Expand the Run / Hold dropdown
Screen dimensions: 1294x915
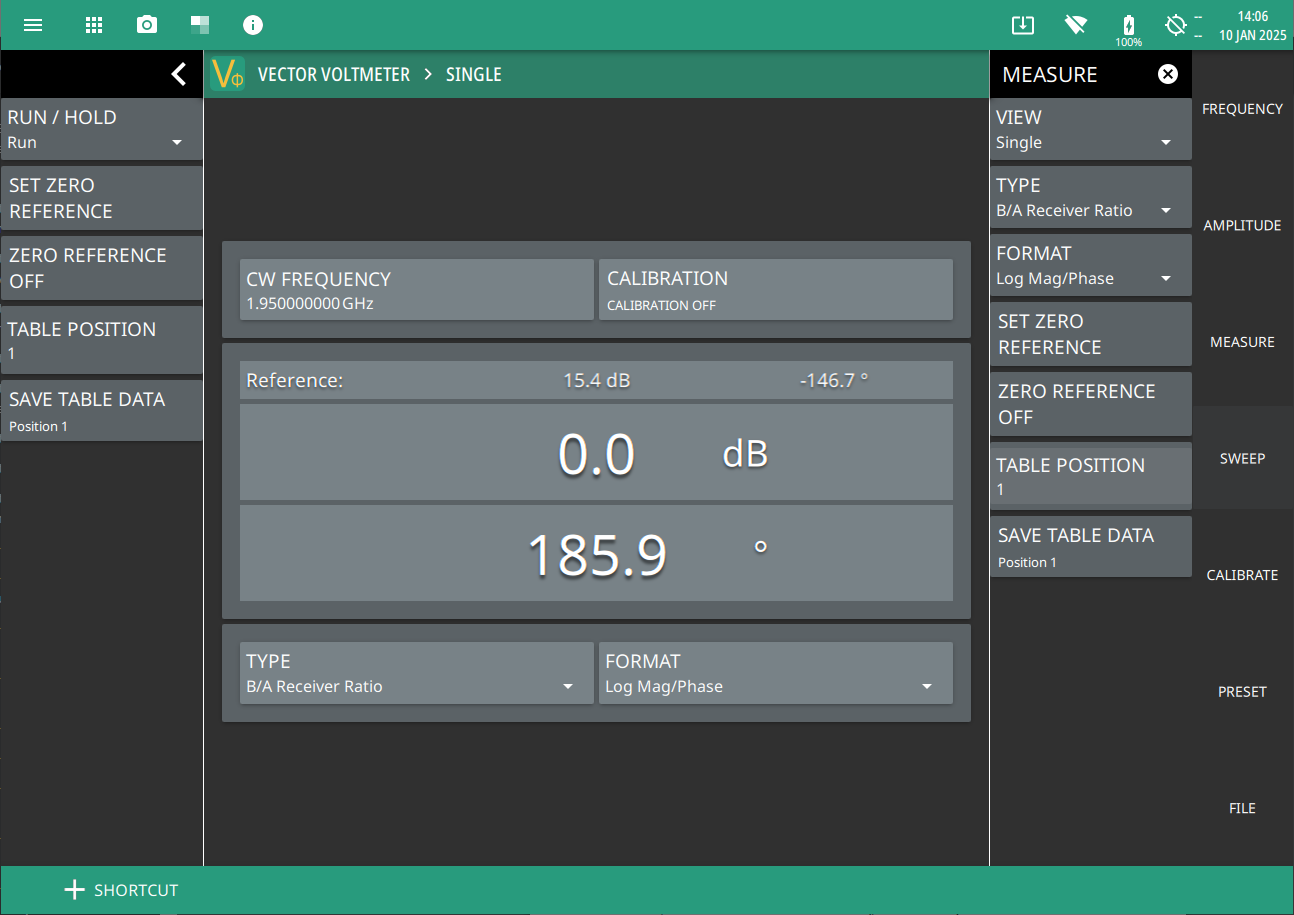101,129
